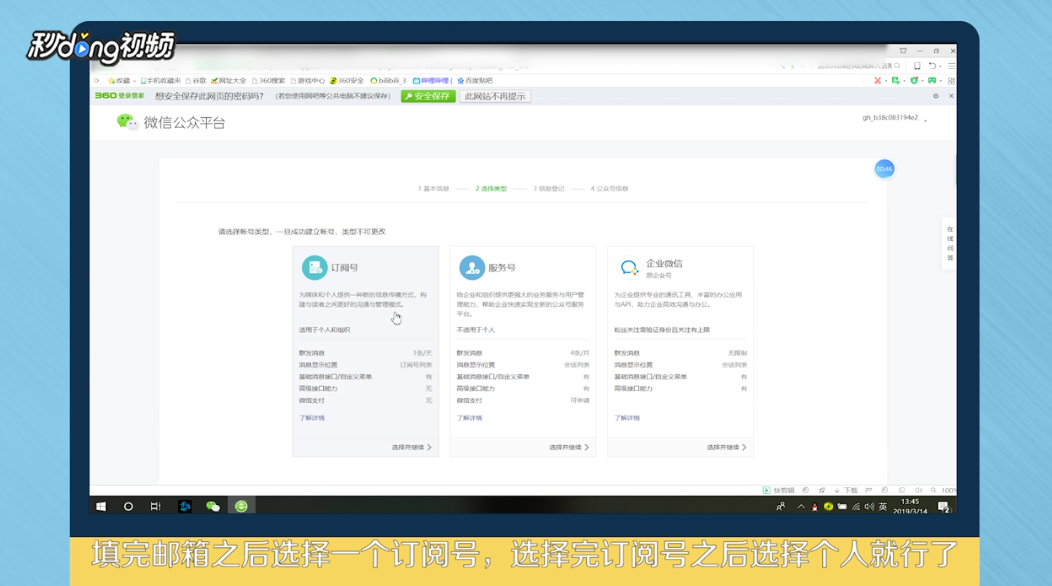Open WeChat from the taskbar
The image size is (1052, 586).
tap(213, 506)
